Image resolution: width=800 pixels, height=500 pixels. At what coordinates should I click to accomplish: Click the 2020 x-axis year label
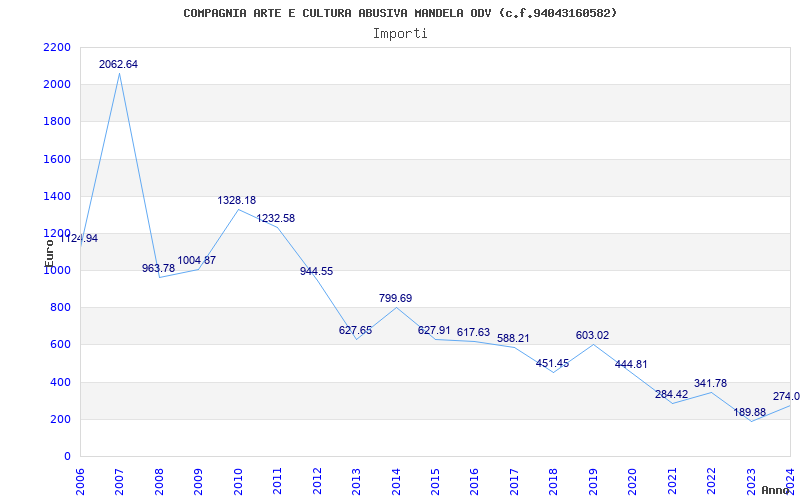(632, 481)
